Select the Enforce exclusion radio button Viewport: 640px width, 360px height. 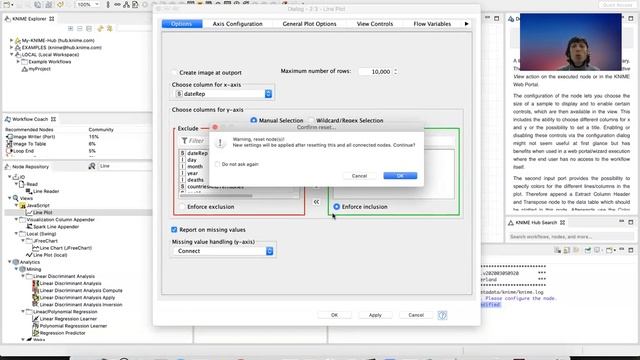182,207
